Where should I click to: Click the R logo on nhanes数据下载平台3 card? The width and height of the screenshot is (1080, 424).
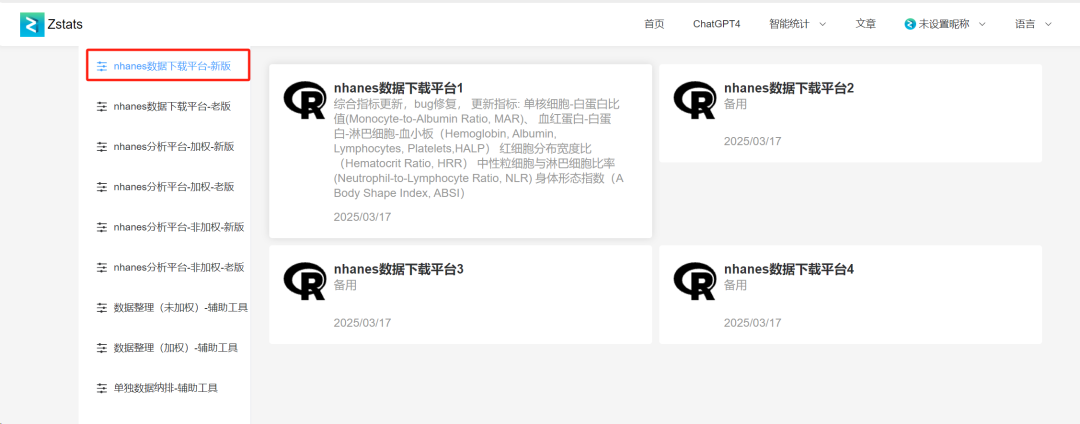click(x=304, y=280)
